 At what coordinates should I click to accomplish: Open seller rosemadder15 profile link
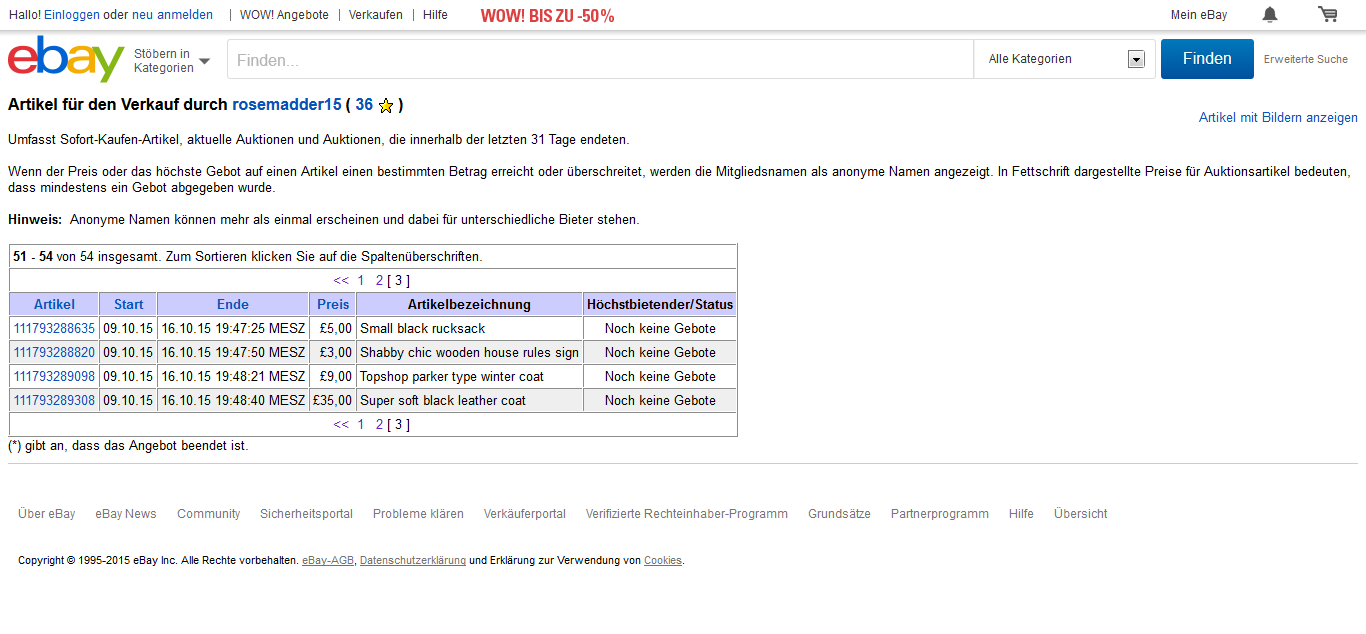tap(287, 105)
